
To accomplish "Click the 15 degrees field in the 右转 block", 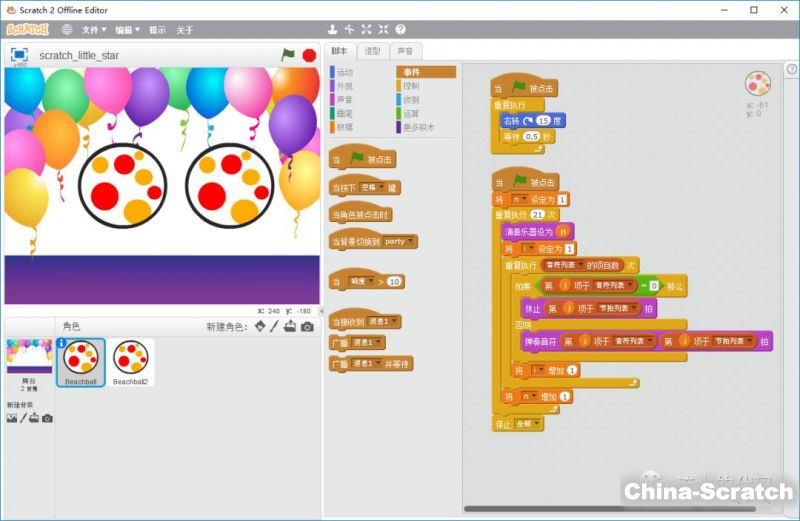I will (x=543, y=120).
